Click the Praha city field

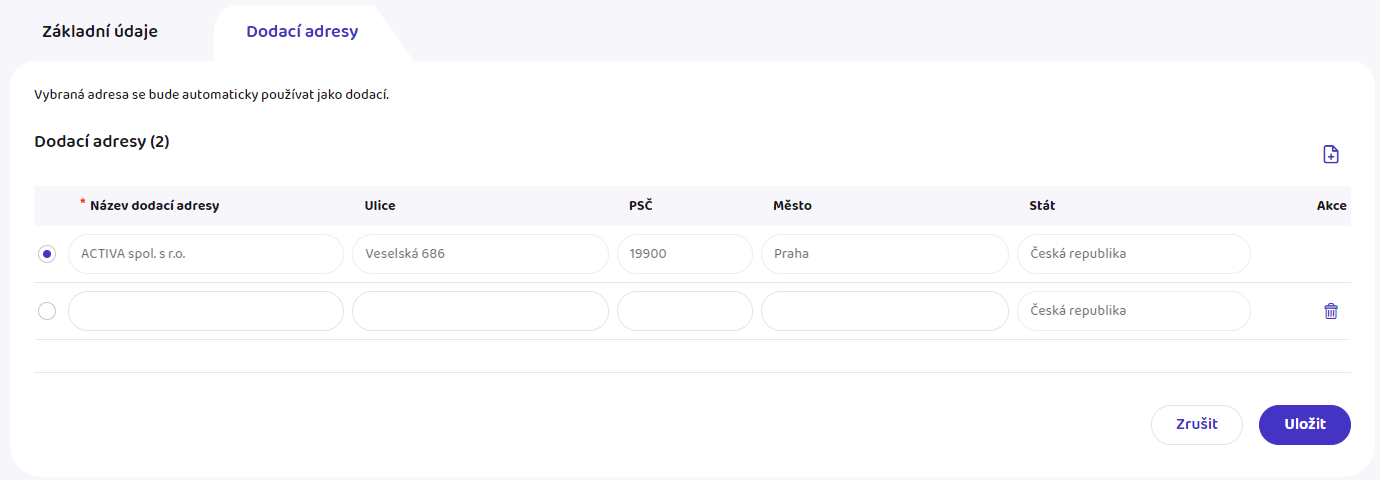[x=885, y=254]
